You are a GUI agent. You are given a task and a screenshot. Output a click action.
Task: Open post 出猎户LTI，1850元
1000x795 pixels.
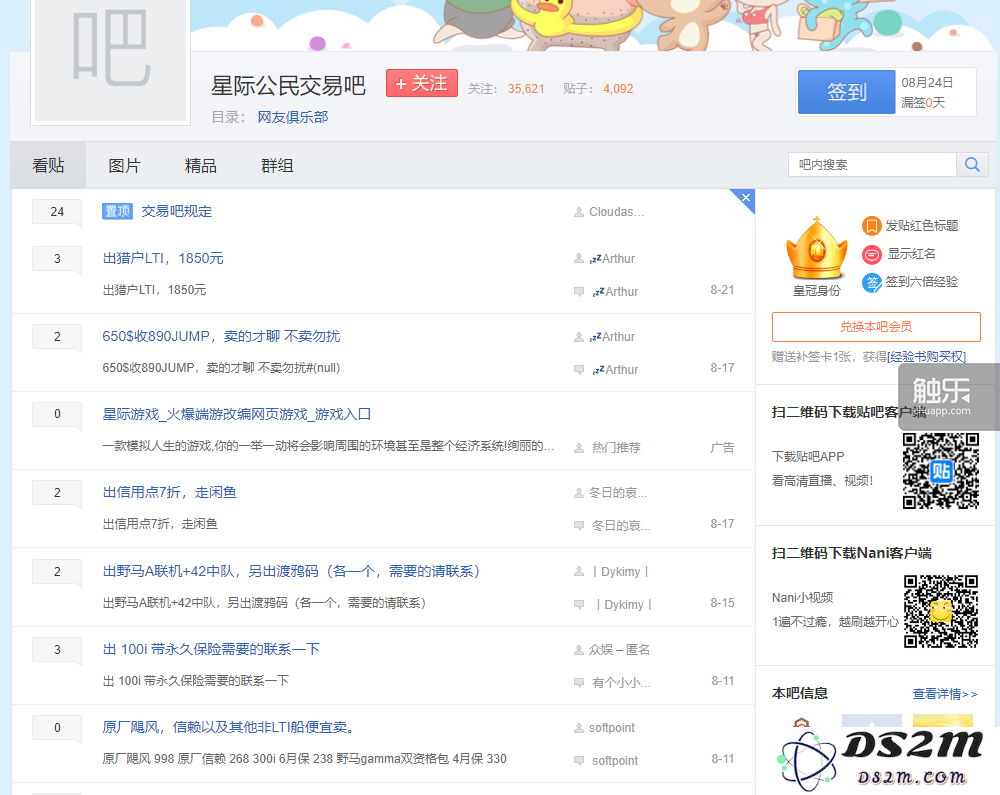point(163,258)
